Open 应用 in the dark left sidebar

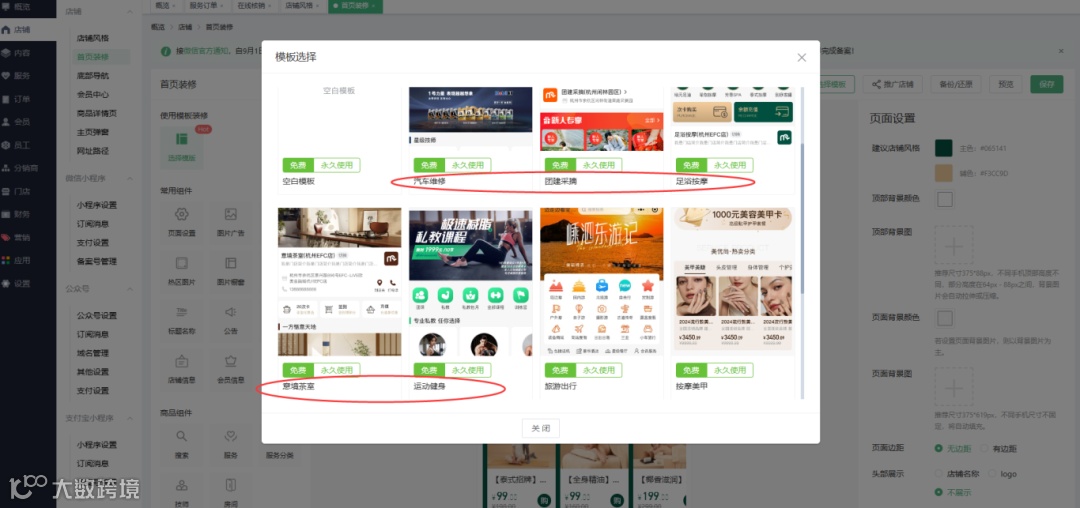pos(17,261)
